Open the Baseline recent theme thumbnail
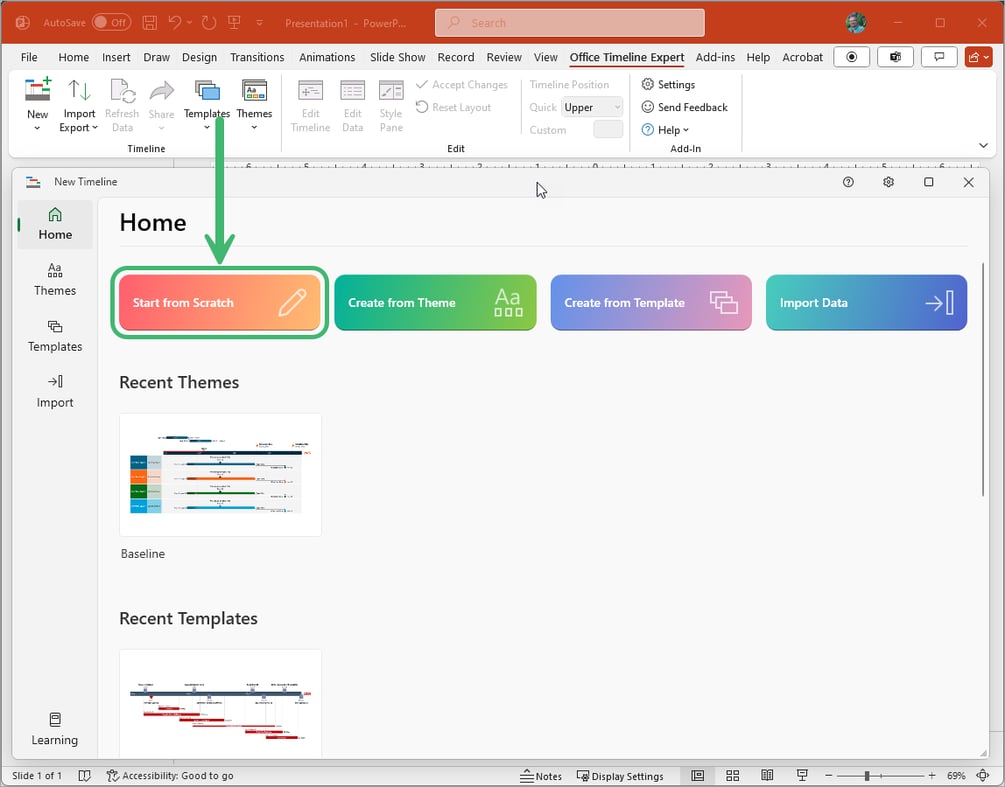This screenshot has width=1005, height=787. pos(219,474)
